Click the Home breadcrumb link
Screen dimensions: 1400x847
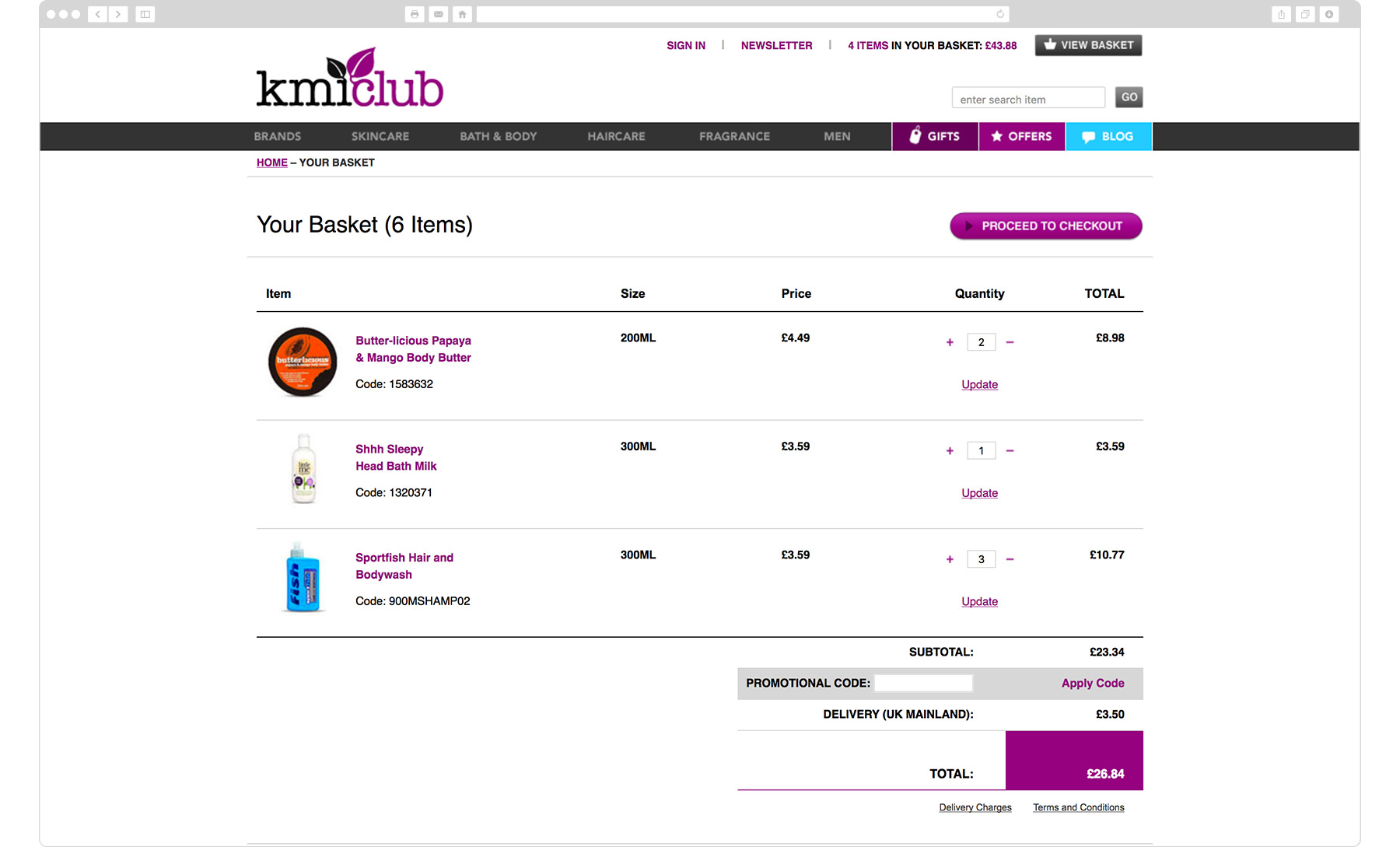point(272,163)
